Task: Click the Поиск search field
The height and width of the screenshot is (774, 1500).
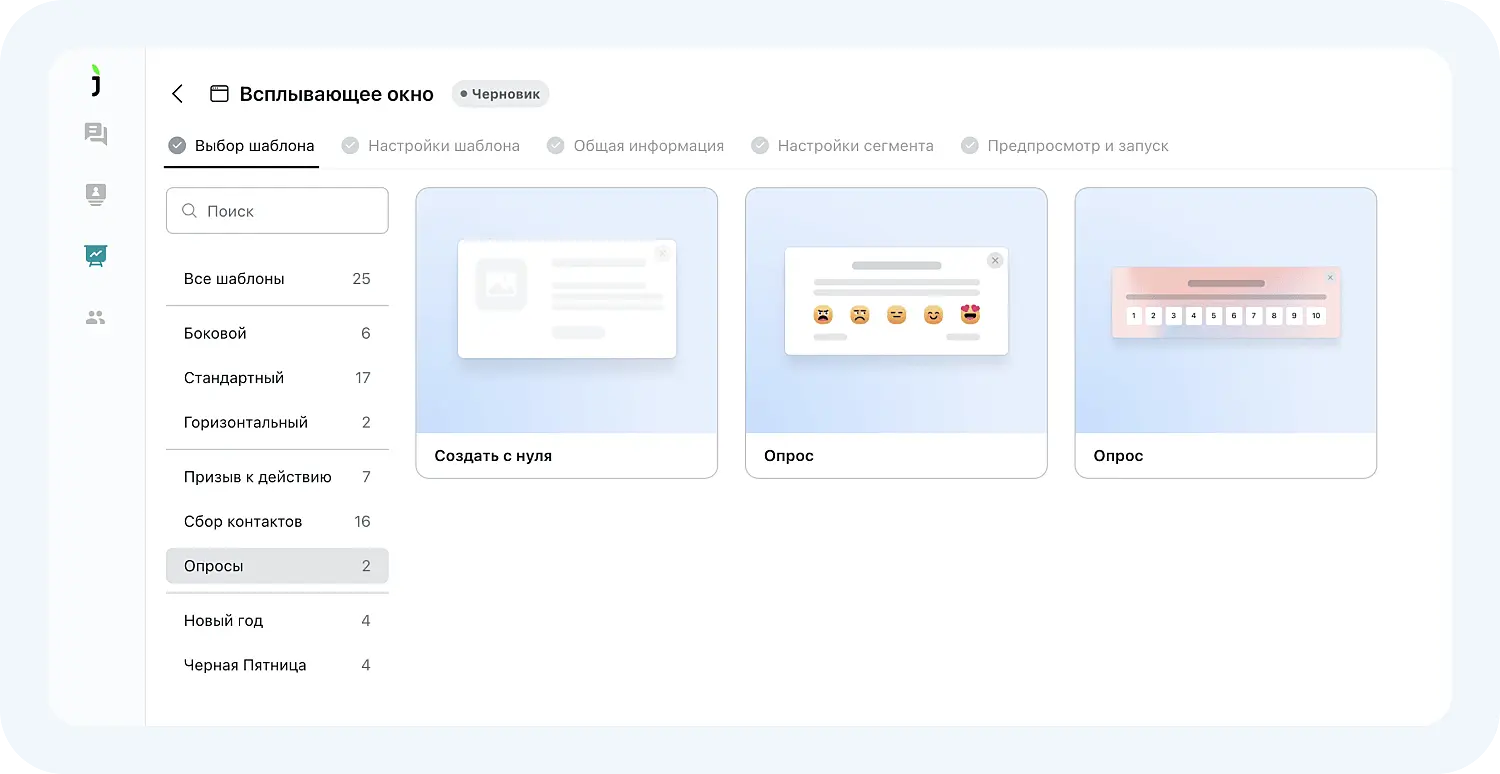Action: 277,211
